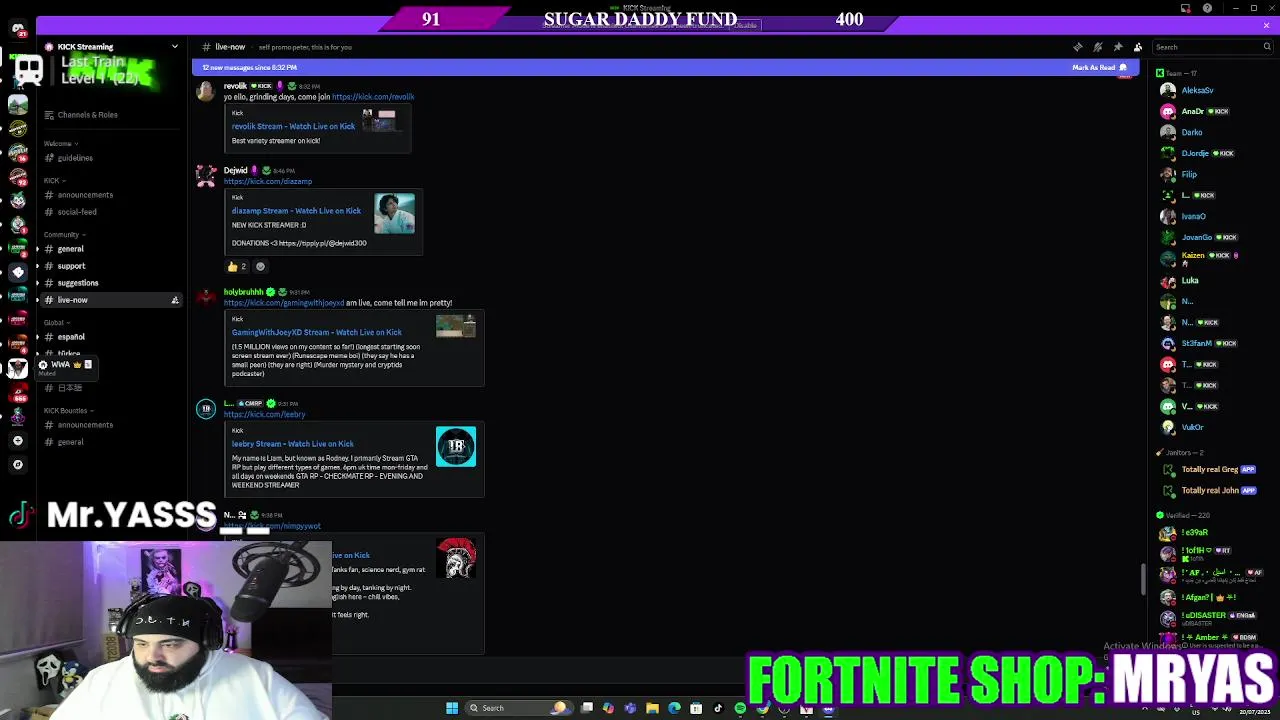
Task: Click the kick.com/diazamp link
Action: point(268,181)
